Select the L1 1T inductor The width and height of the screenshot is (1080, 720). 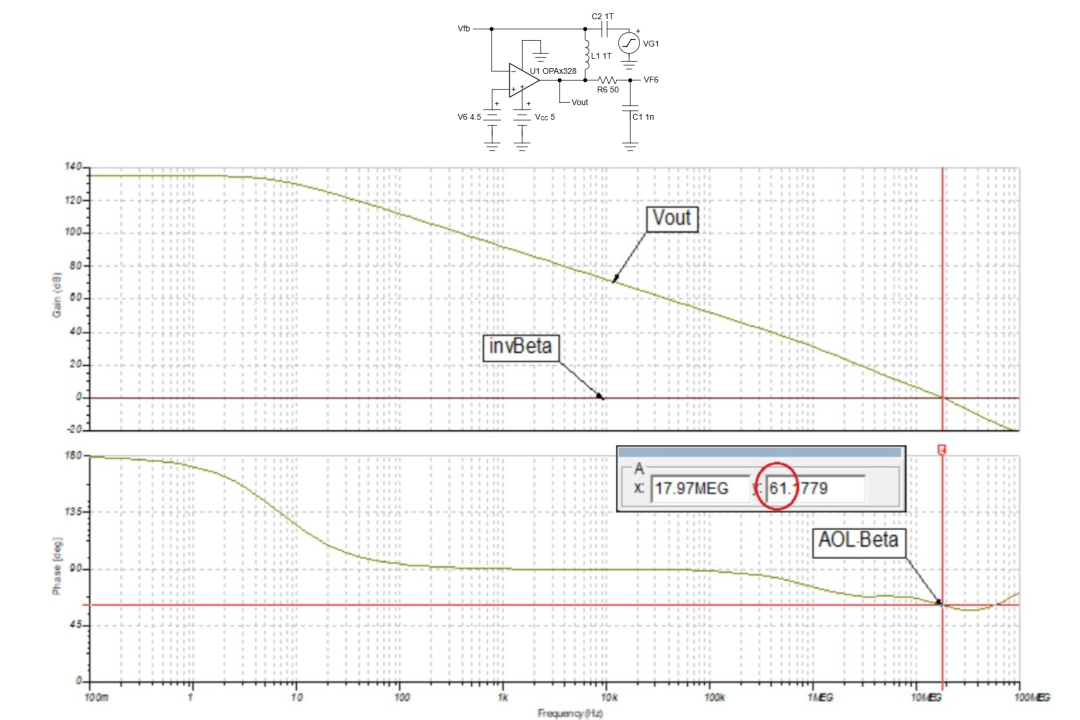pos(587,53)
